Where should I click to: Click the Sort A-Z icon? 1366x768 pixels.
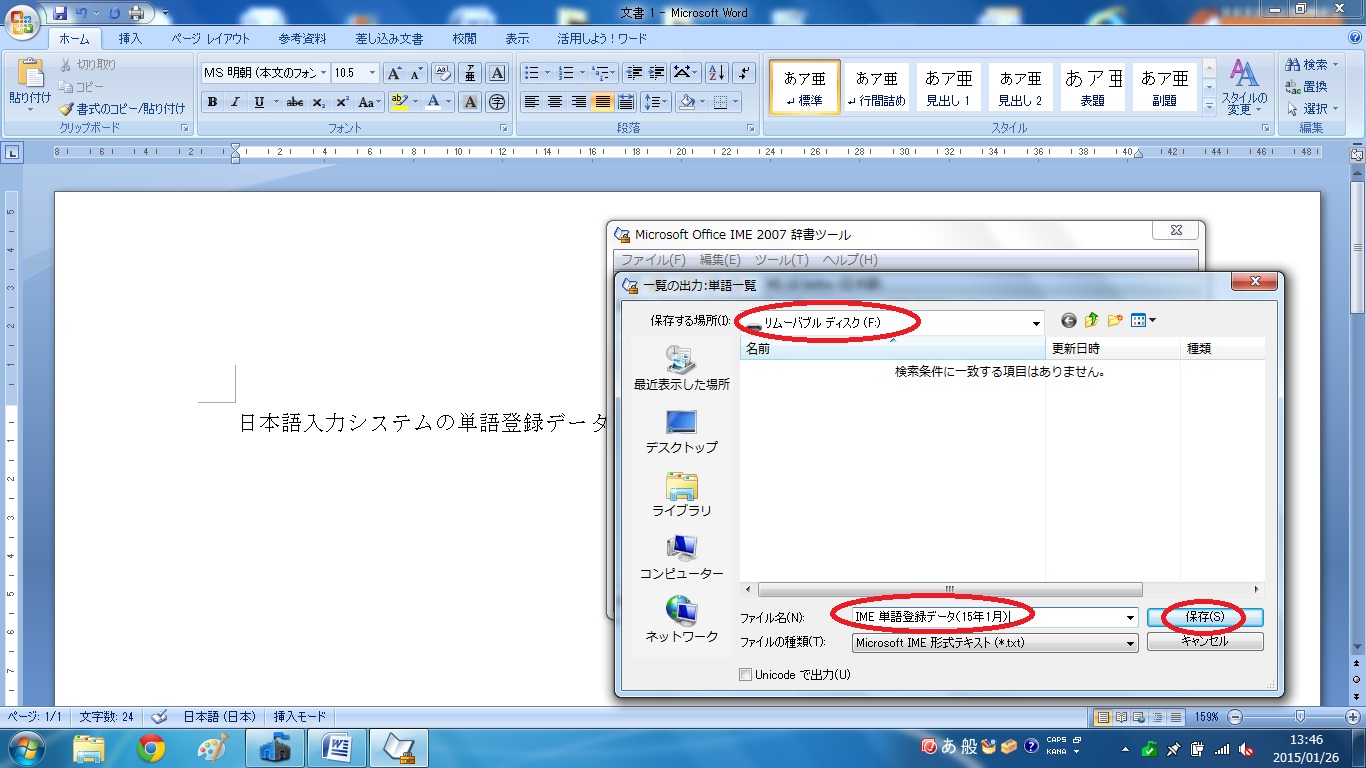(x=716, y=73)
